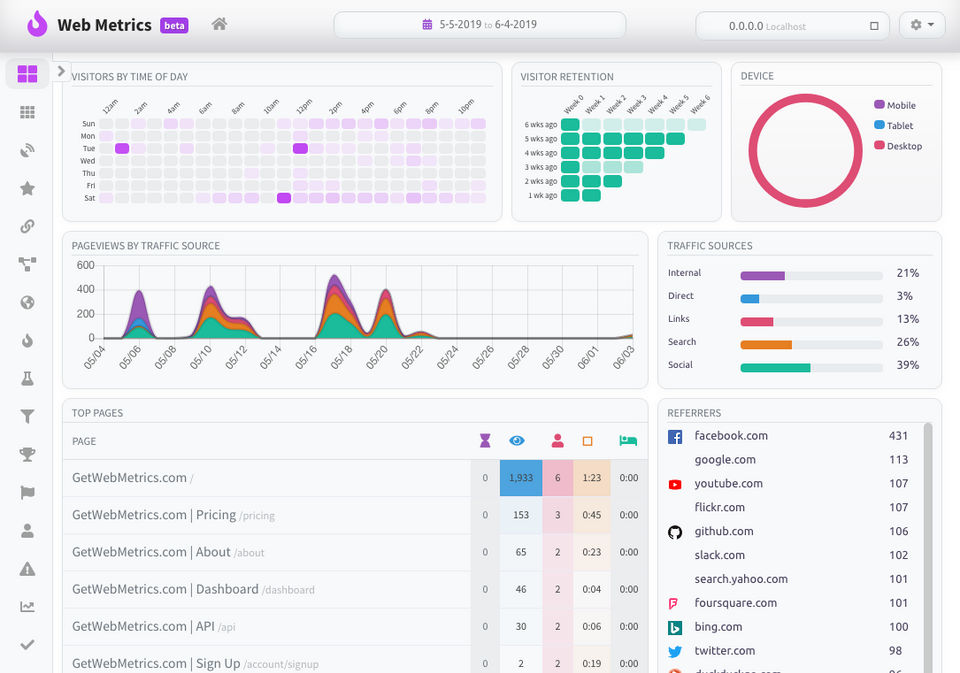Click the PAGE column header
This screenshot has height=673, width=960.
tap(84, 442)
